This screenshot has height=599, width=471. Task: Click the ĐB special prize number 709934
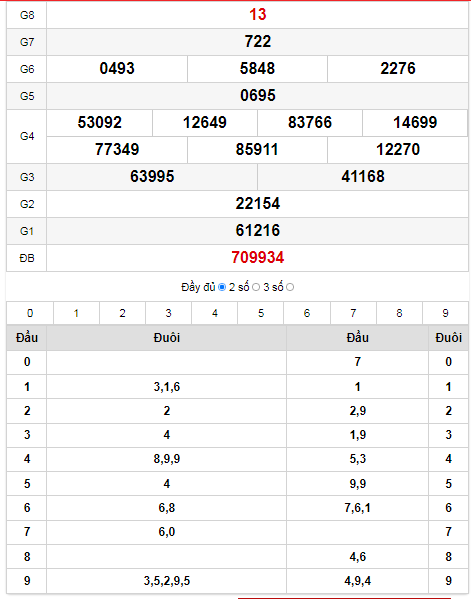tap(257, 257)
